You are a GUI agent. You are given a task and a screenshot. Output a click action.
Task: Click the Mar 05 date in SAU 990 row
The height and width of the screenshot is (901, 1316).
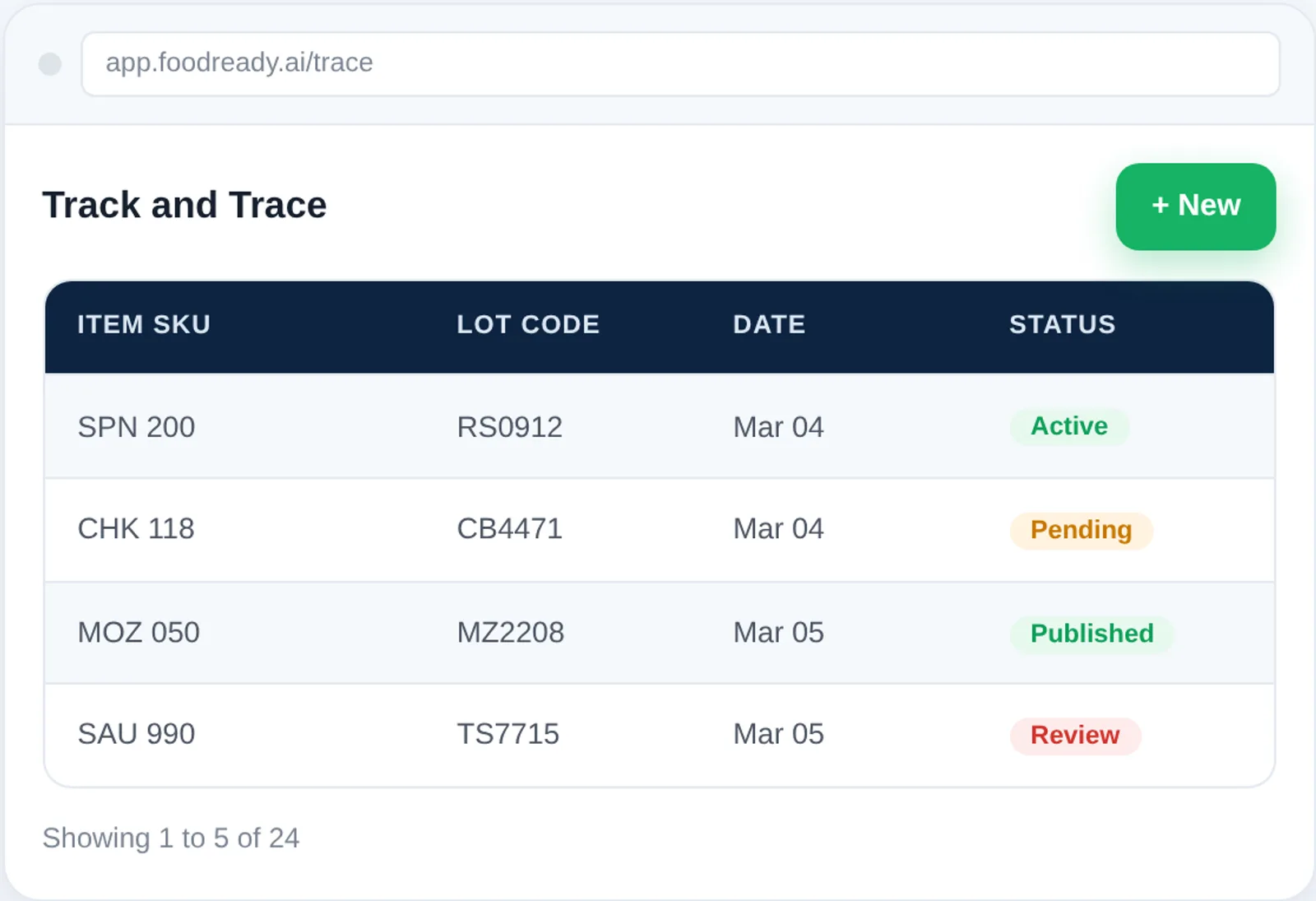tap(778, 733)
